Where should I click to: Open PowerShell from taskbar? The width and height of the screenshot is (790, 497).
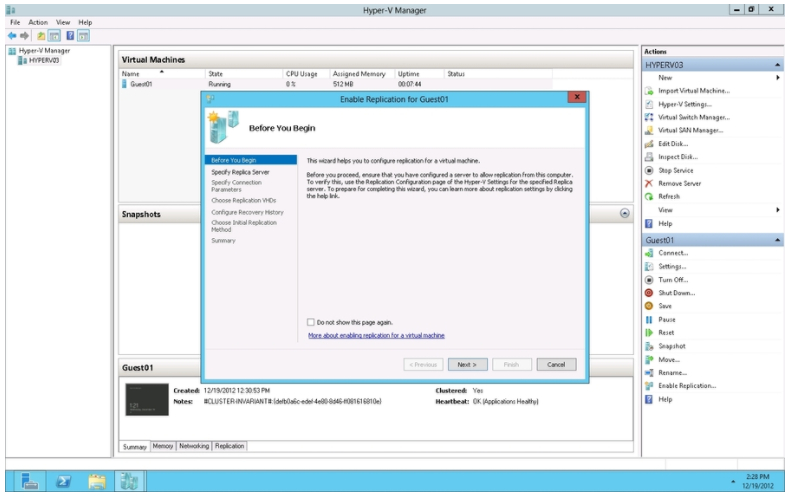click(63, 481)
